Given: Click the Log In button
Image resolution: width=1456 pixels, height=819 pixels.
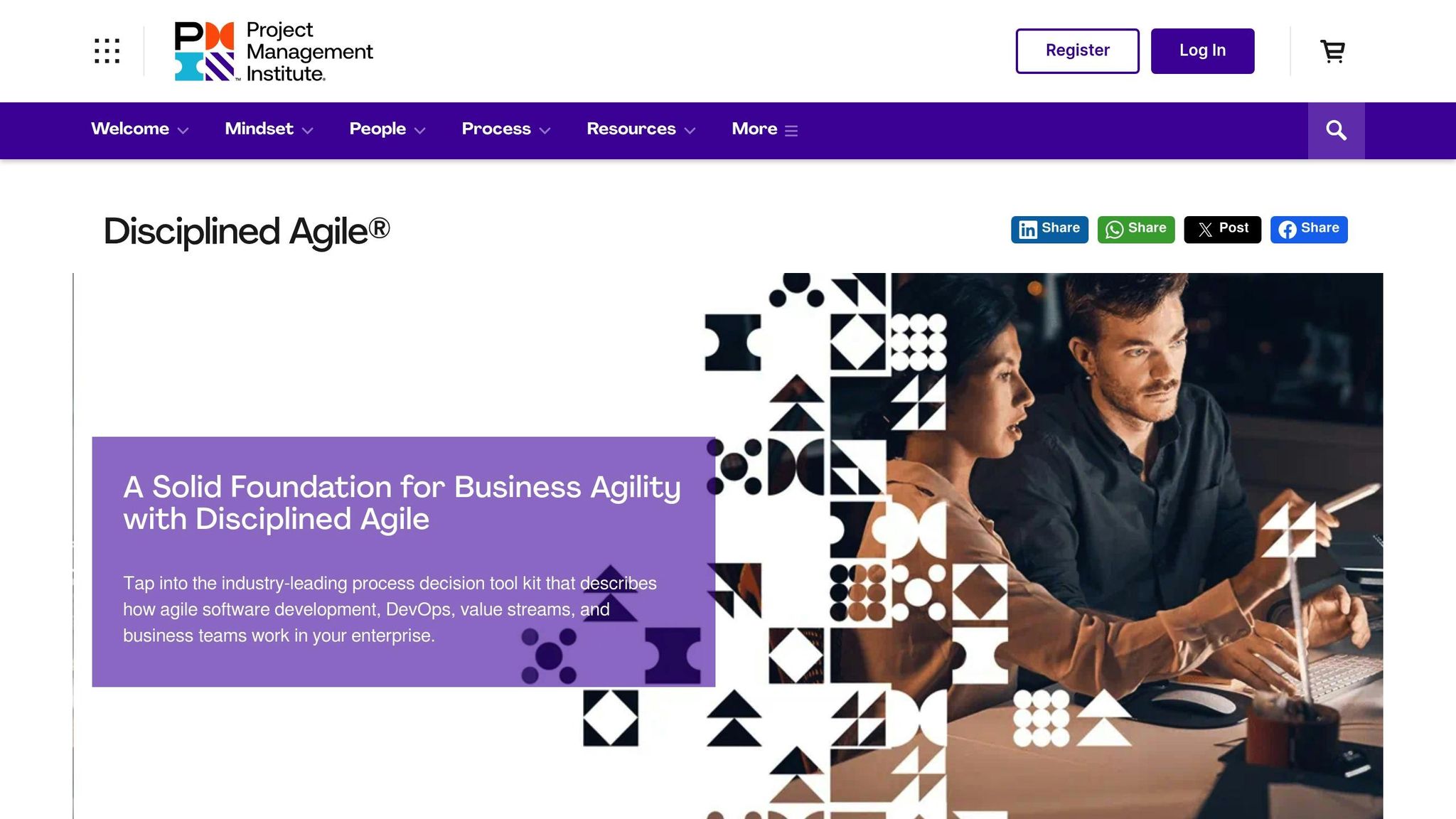Looking at the screenshot, I should point(1202,51).
